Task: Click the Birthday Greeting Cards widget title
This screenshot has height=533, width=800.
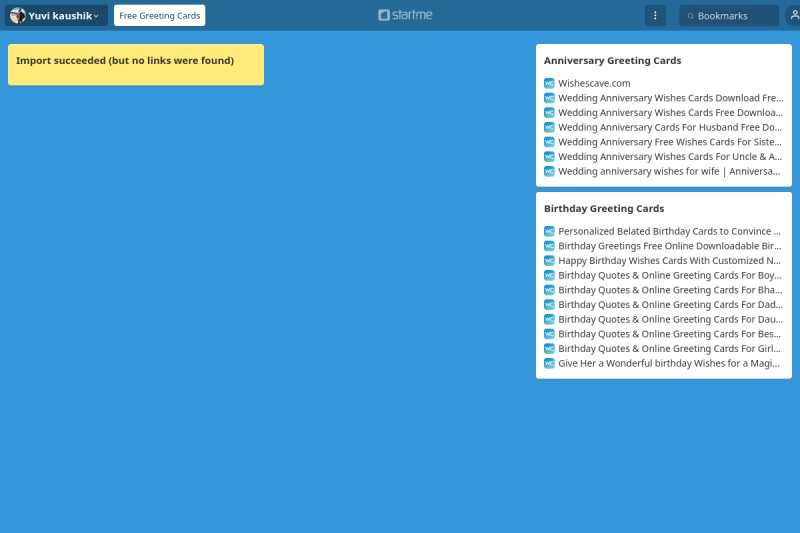Action: 604,209
